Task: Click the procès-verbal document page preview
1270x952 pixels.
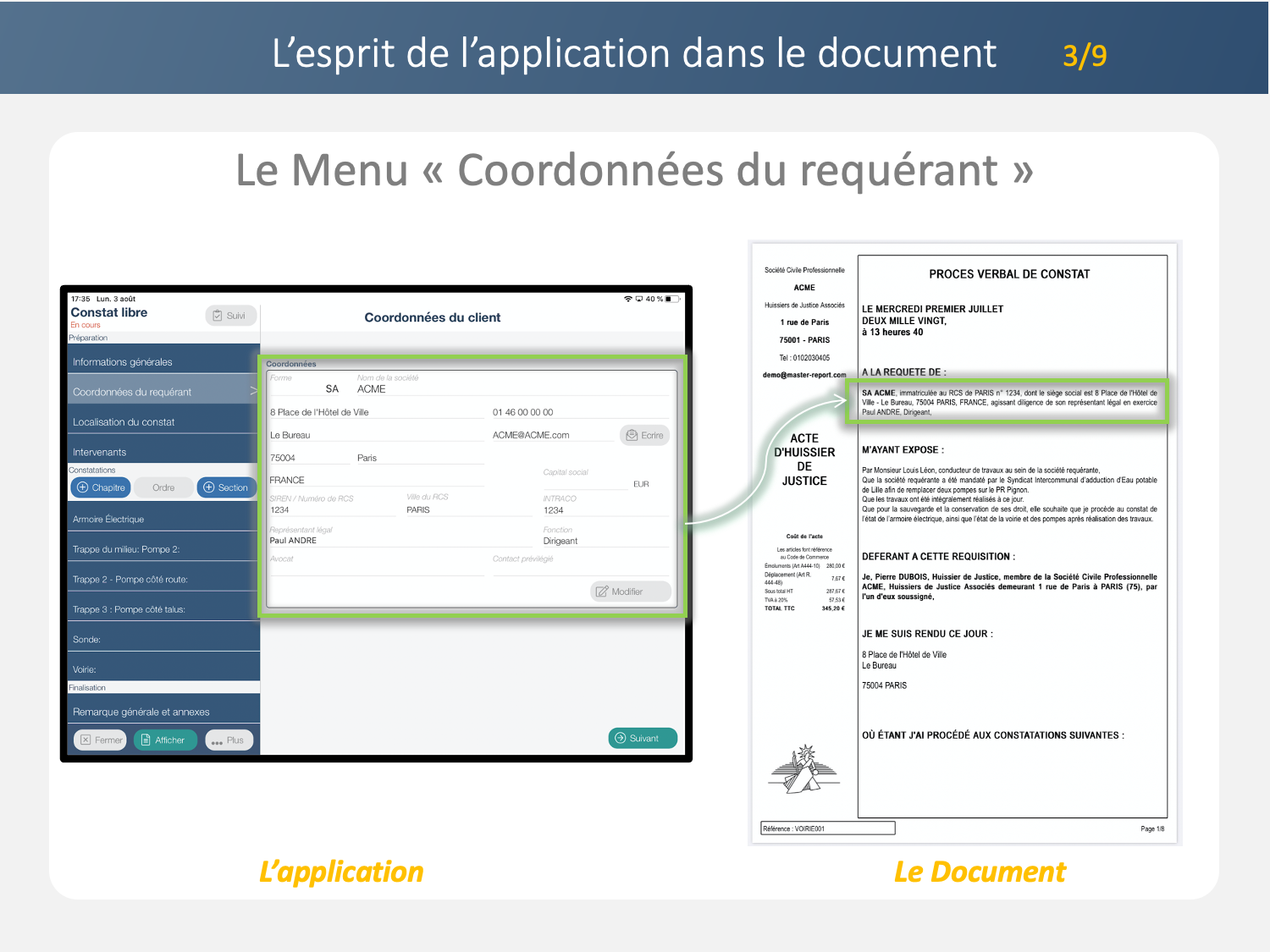Action: click(x=965, y=542)
